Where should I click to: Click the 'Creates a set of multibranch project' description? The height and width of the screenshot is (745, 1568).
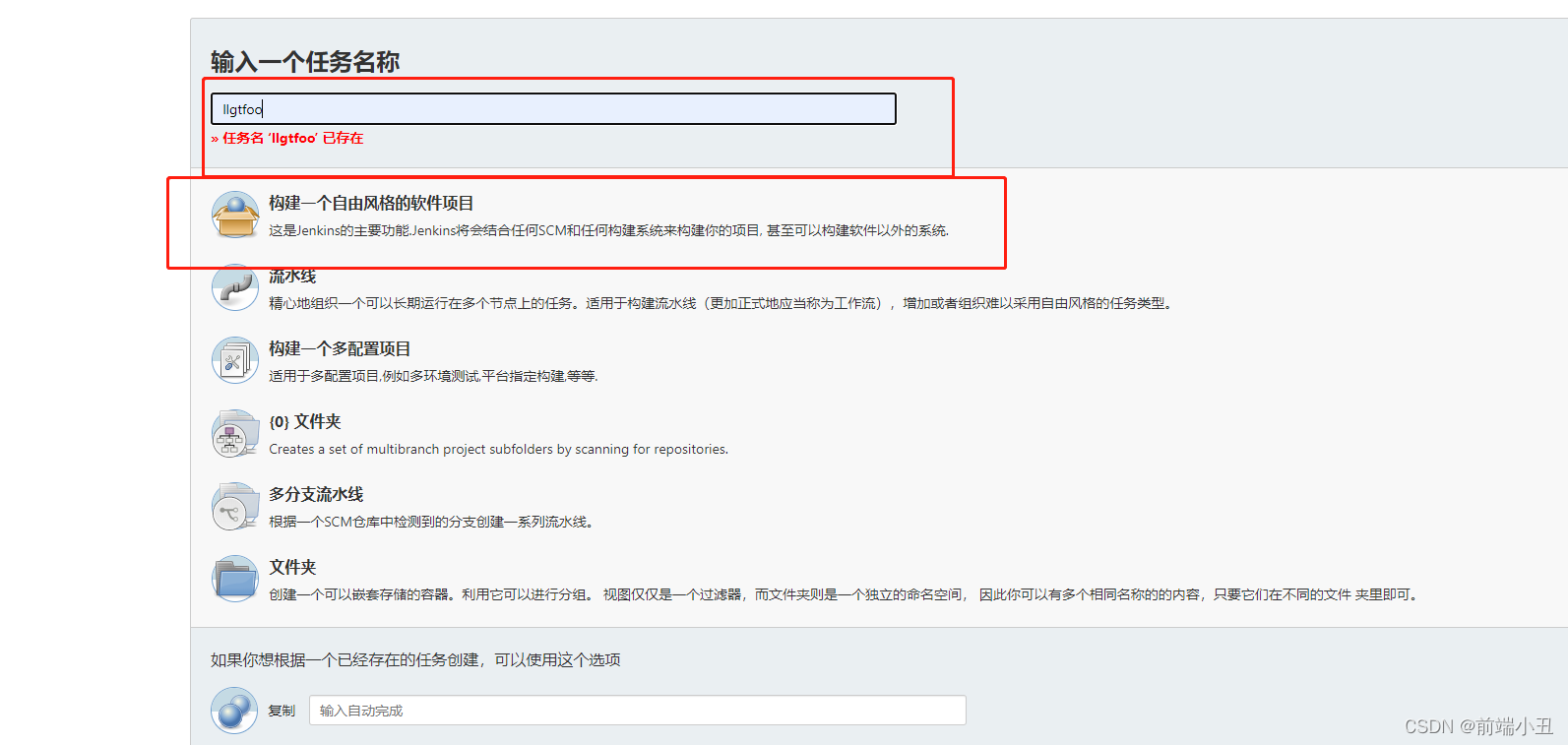tap(498, 449)
